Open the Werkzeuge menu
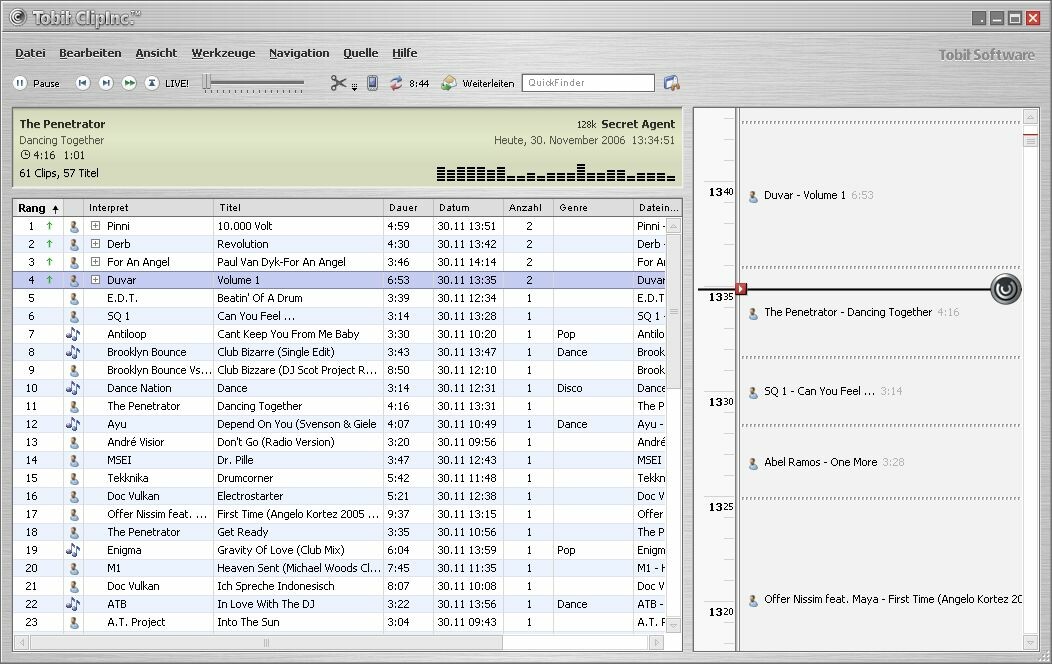The height and width of the screenshot is (664, 1052). [x=223, y=53]
